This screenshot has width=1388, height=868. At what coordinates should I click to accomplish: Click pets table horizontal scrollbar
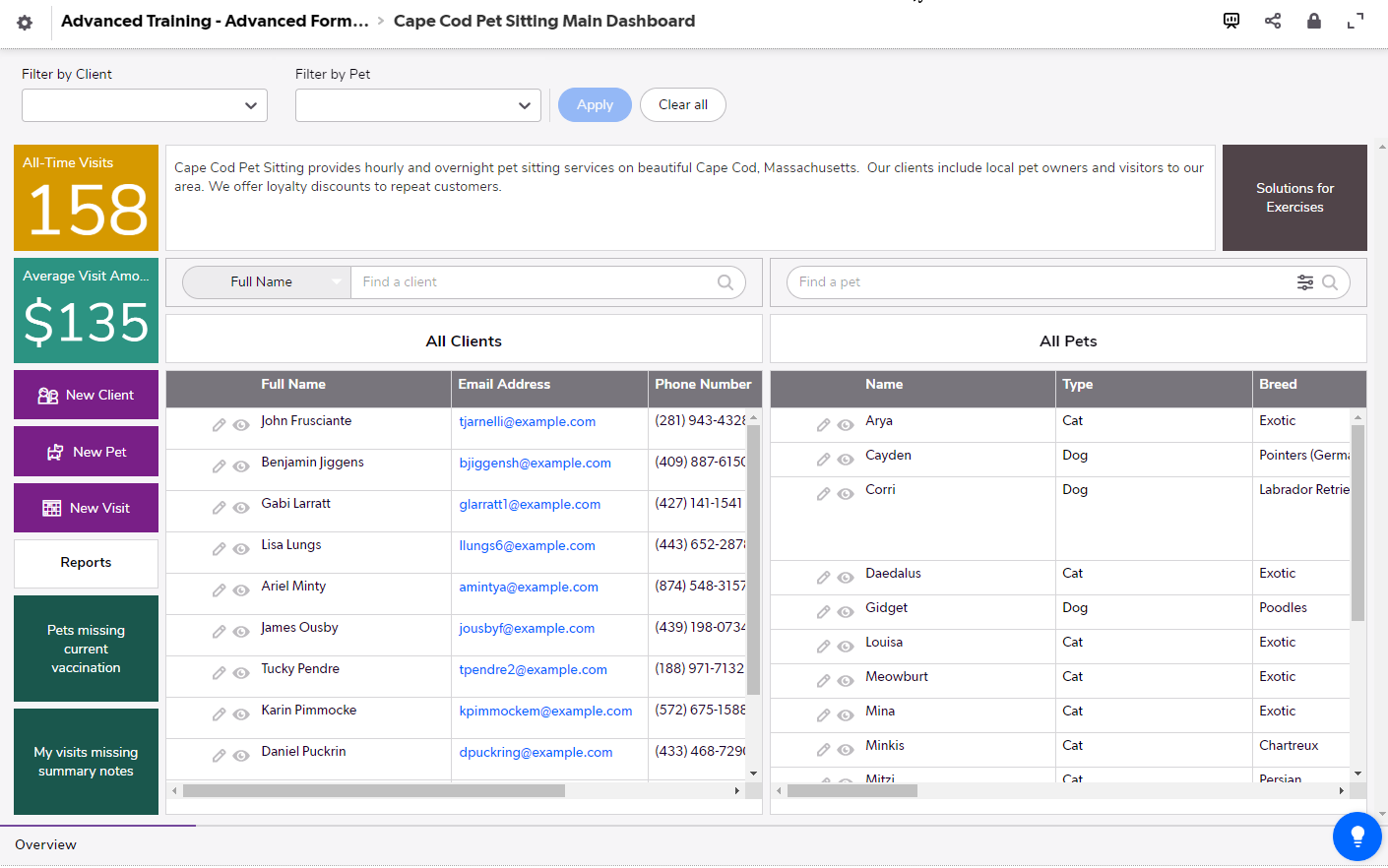tap(852, 791)
